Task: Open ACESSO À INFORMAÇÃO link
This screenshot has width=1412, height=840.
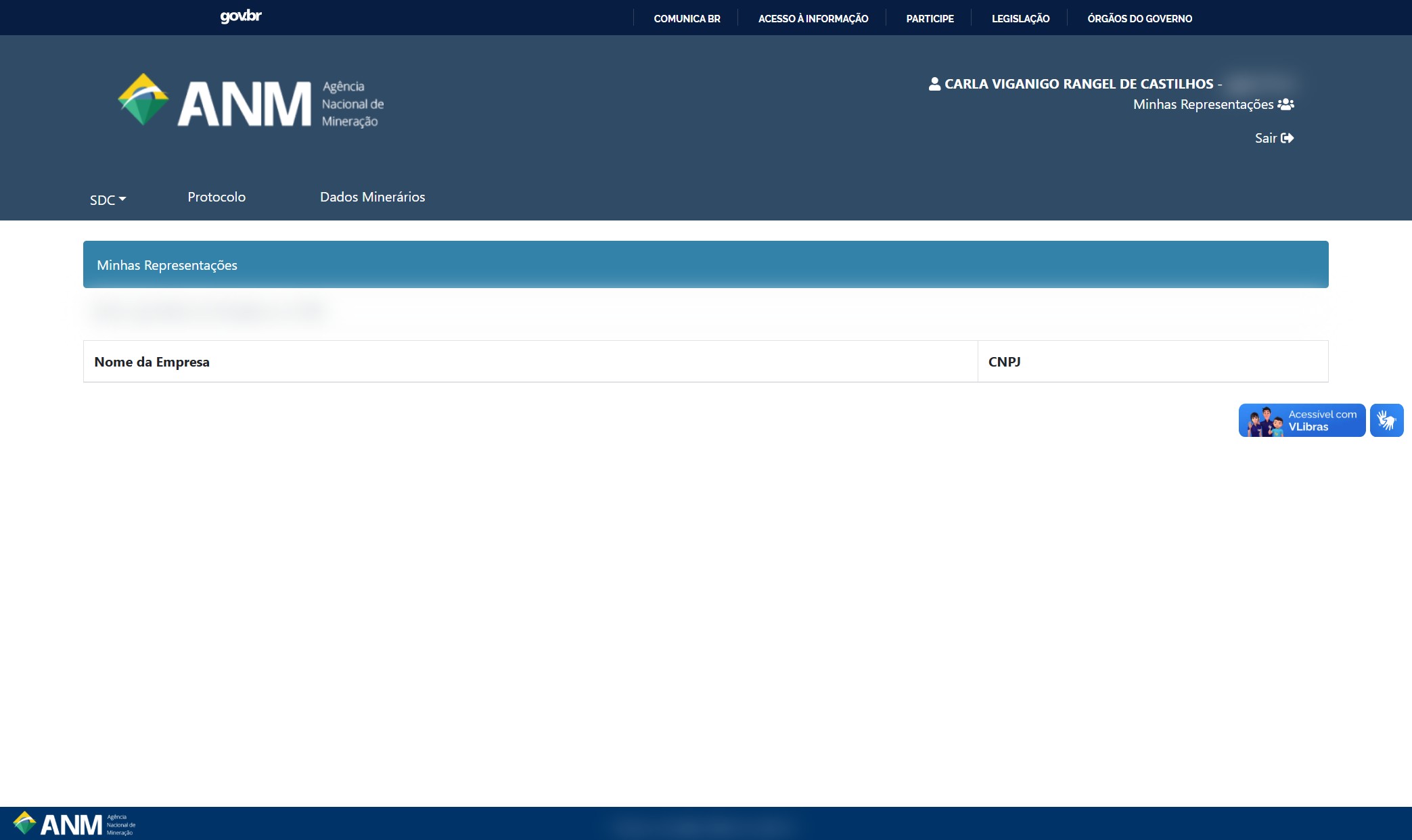Action: (813, 19)
